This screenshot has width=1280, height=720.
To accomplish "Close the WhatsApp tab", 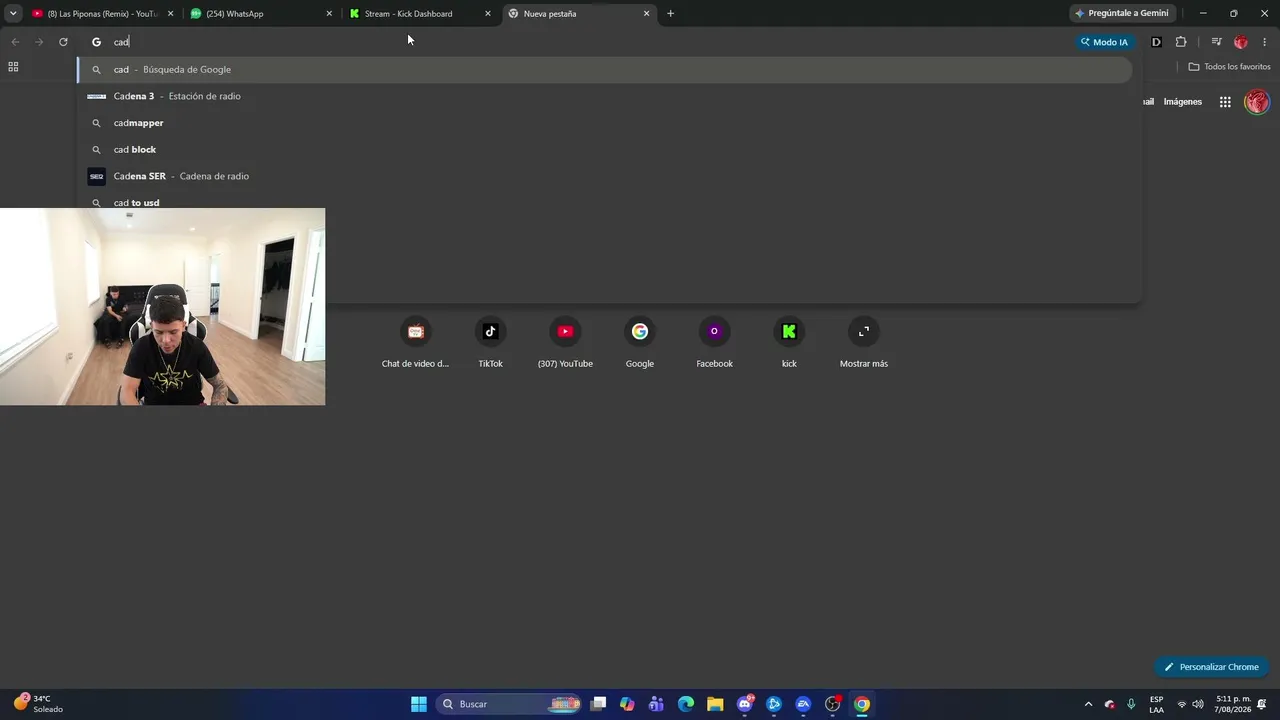I will click(x=329, y=14).
